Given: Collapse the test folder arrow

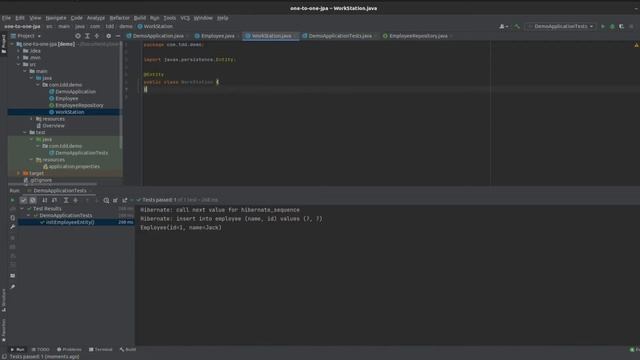Looking at the screenshot, I should pyautogui.click(x=25, y=132).
